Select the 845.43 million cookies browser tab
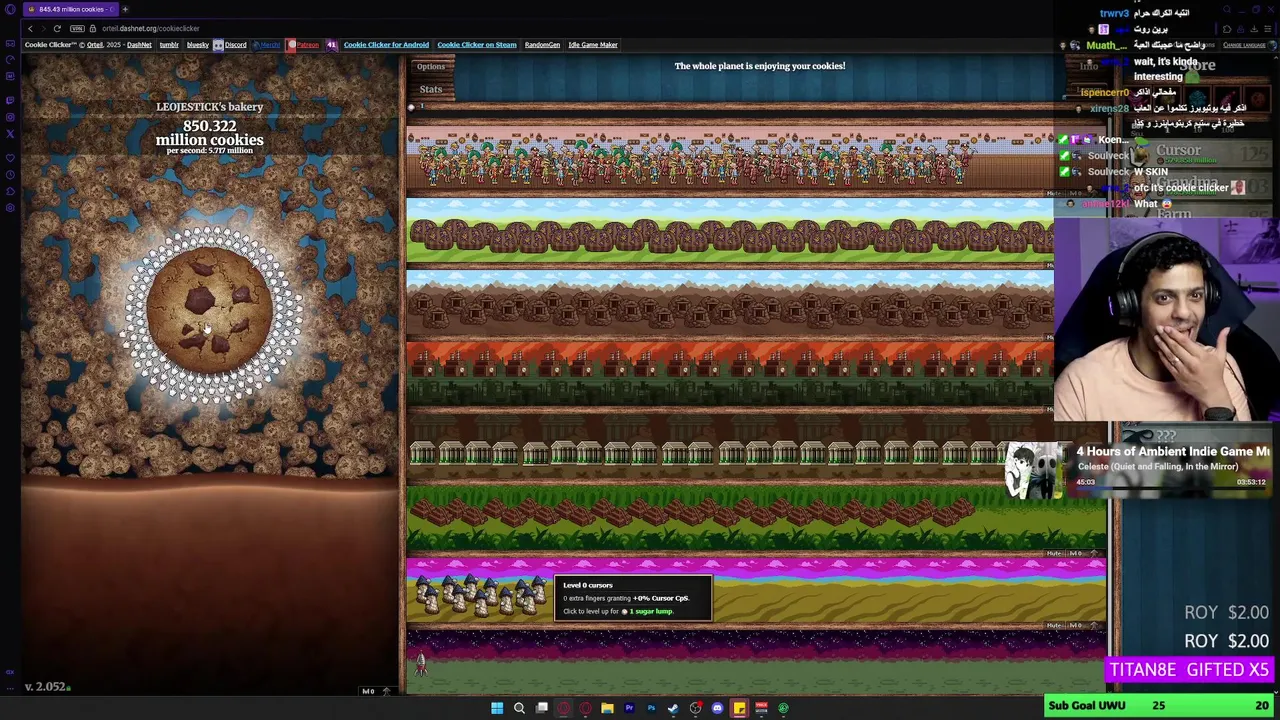The width and height of the screenshot is (1280, 720). click(x=70, y=9)
